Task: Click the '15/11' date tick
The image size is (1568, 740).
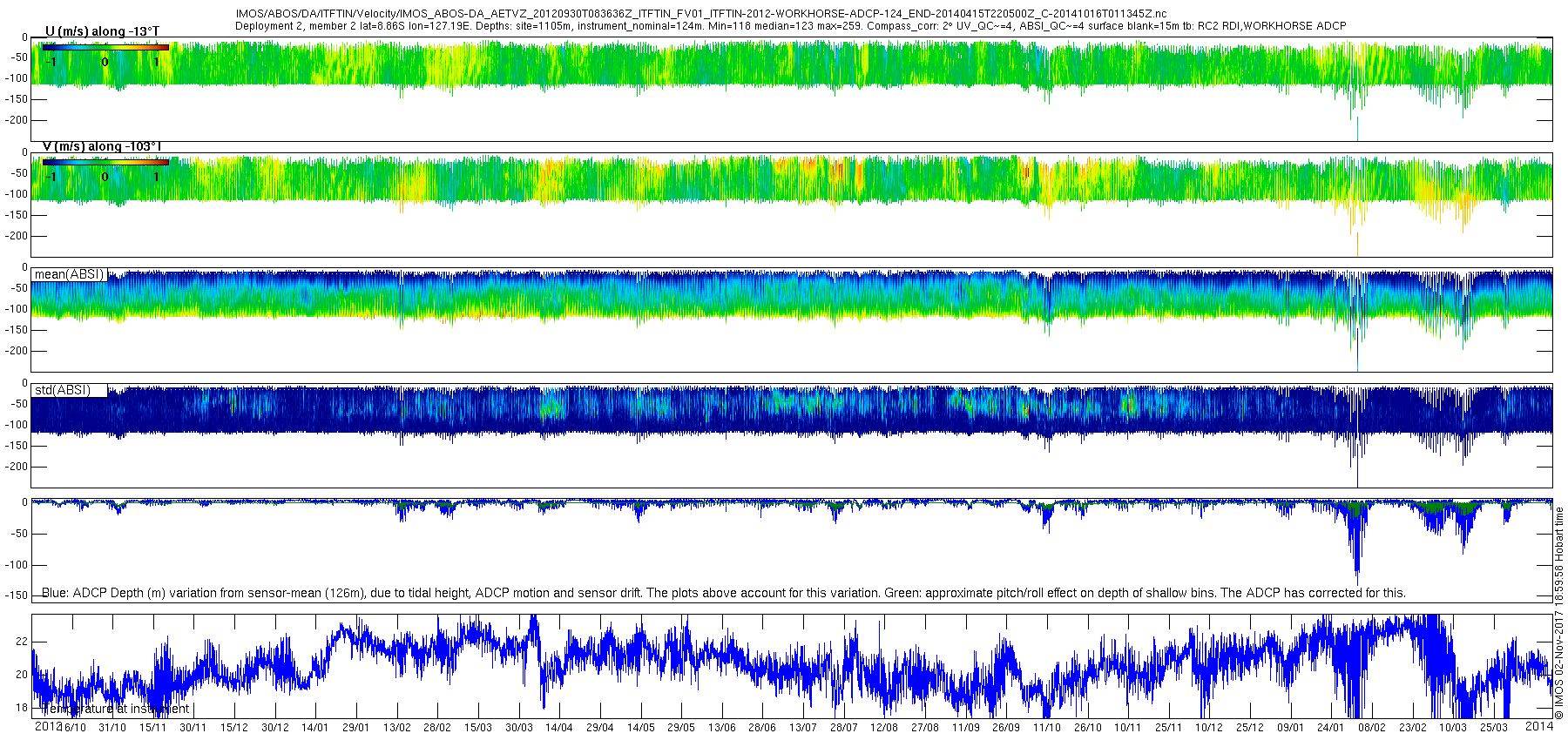Action: (x=152, y=728)
